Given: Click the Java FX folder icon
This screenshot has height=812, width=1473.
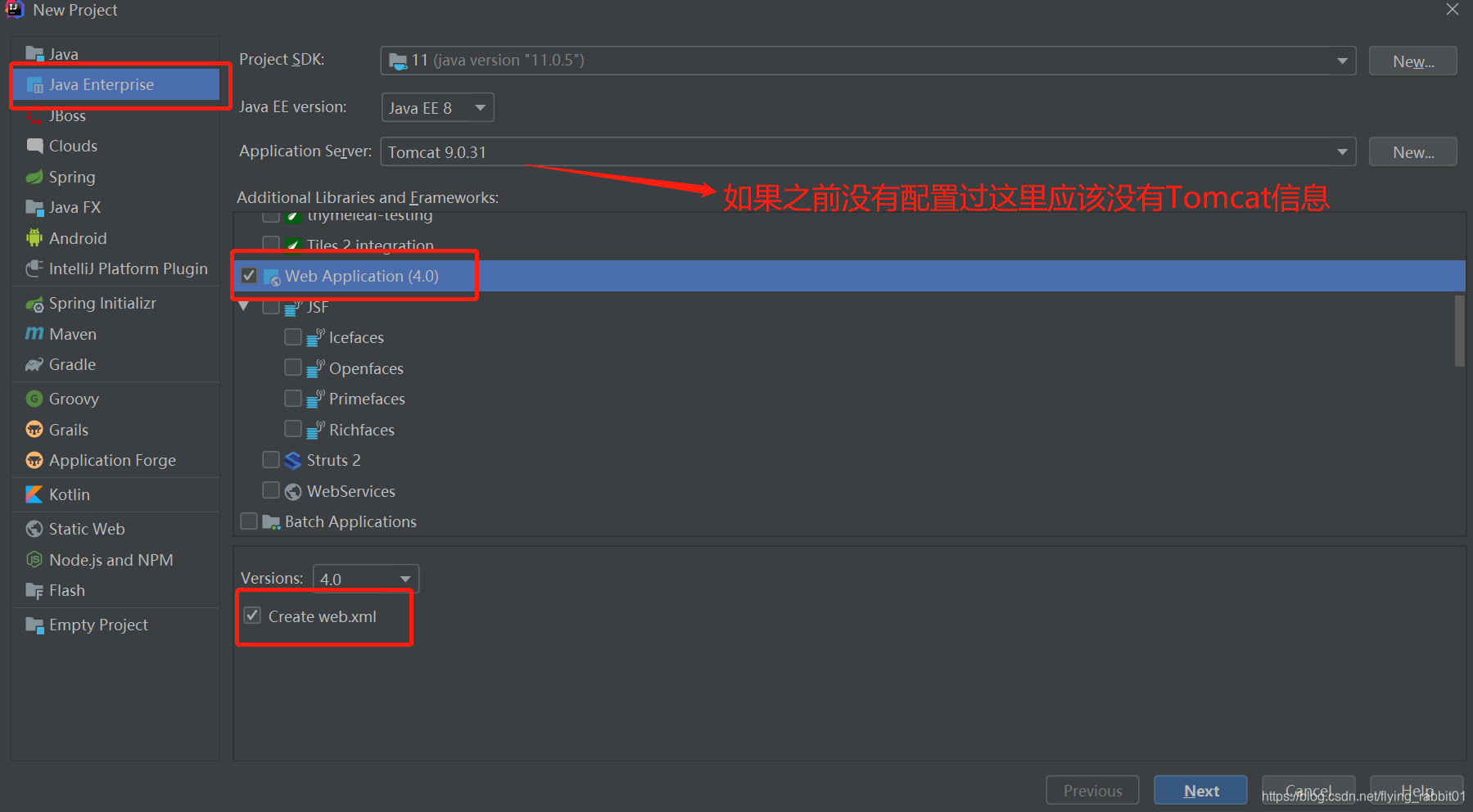Looking at the screenshot, I should [x=34, y=208].
